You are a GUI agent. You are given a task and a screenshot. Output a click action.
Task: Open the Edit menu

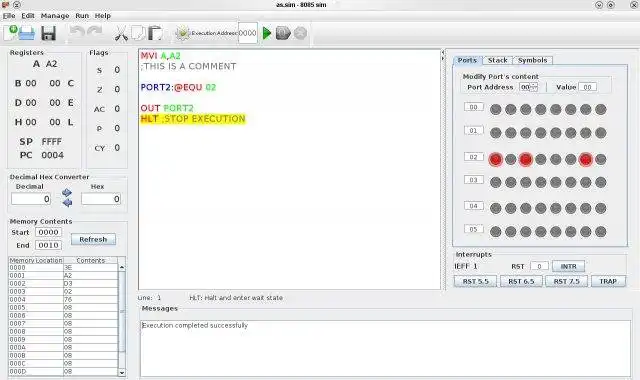coord(28,16)
